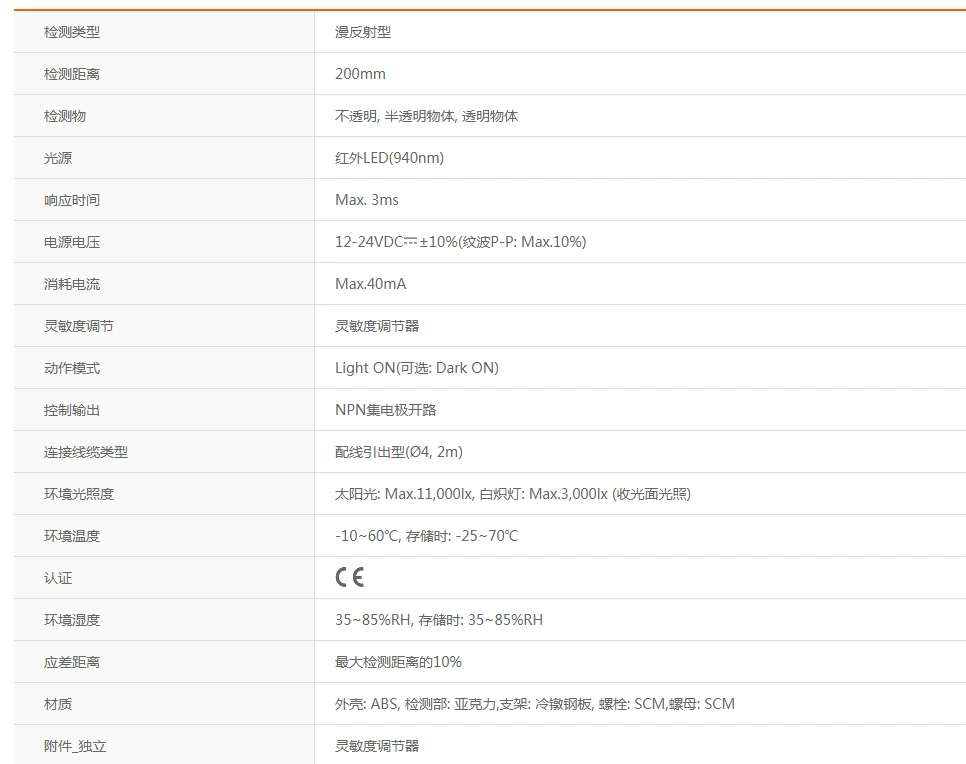Select '灵敏度调节器' in the 附件_独立 row

click(x=377, y=746)
